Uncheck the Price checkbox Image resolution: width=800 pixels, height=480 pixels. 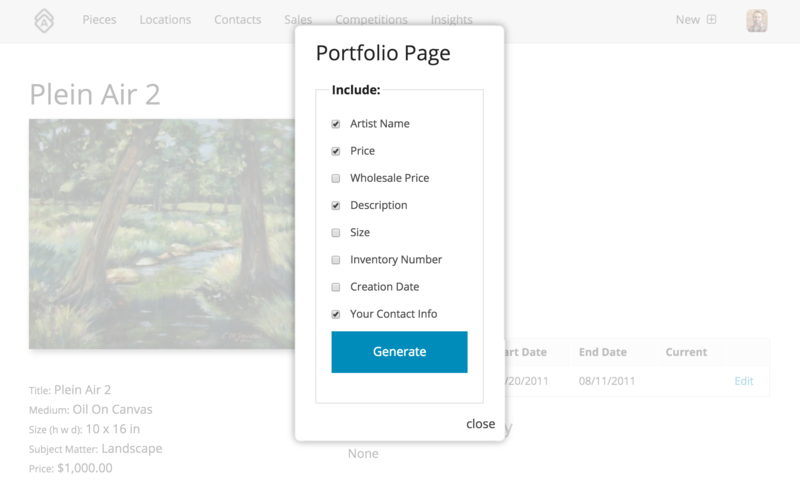(336, 151)
